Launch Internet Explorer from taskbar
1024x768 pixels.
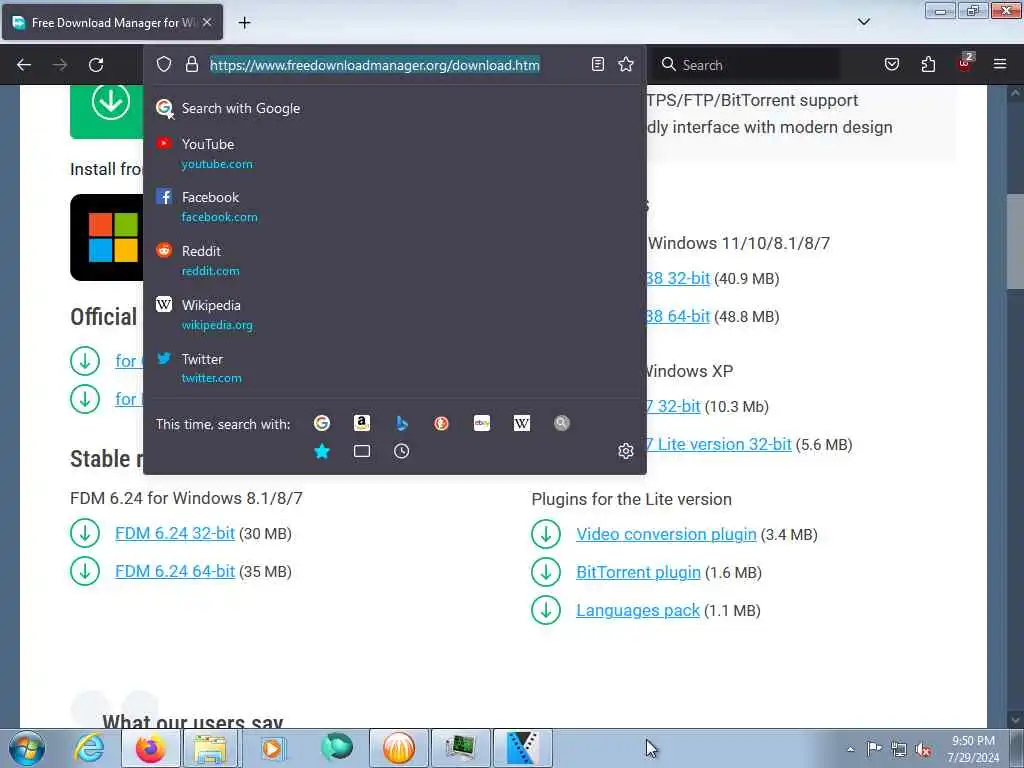tap(89, 748)
